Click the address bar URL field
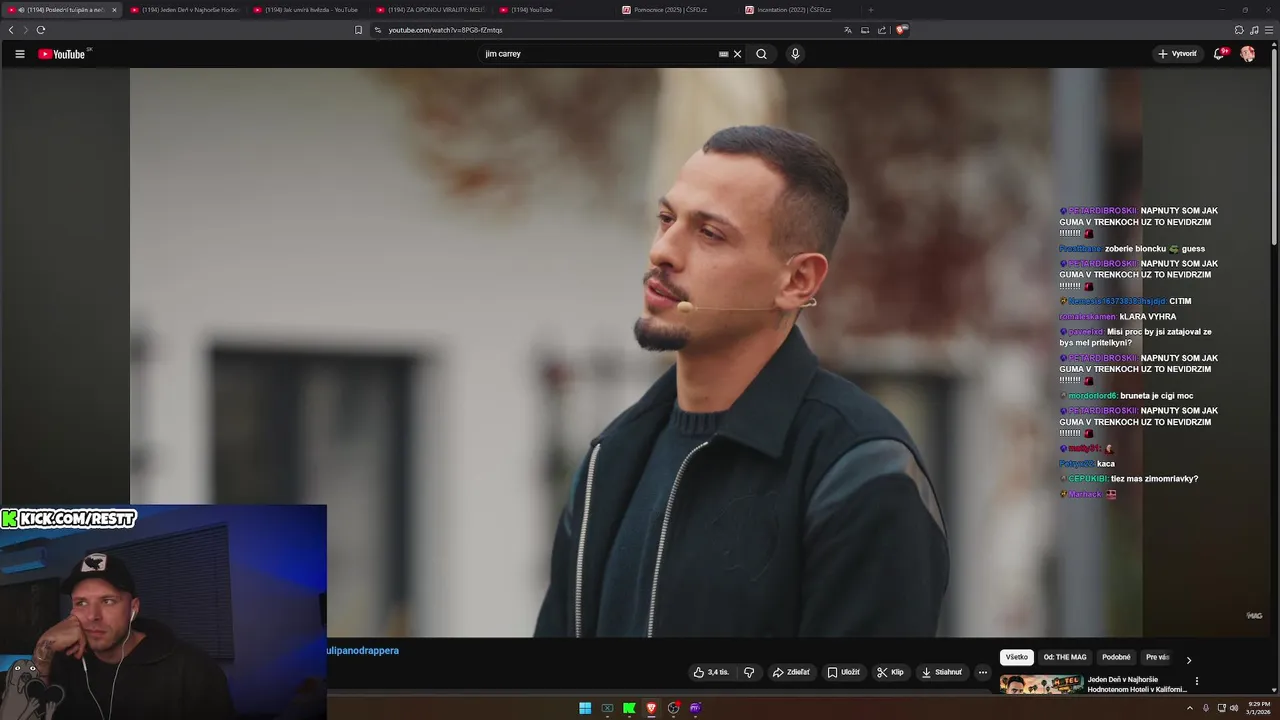The width and height of the screenshot is (1280, 720). 610,30
